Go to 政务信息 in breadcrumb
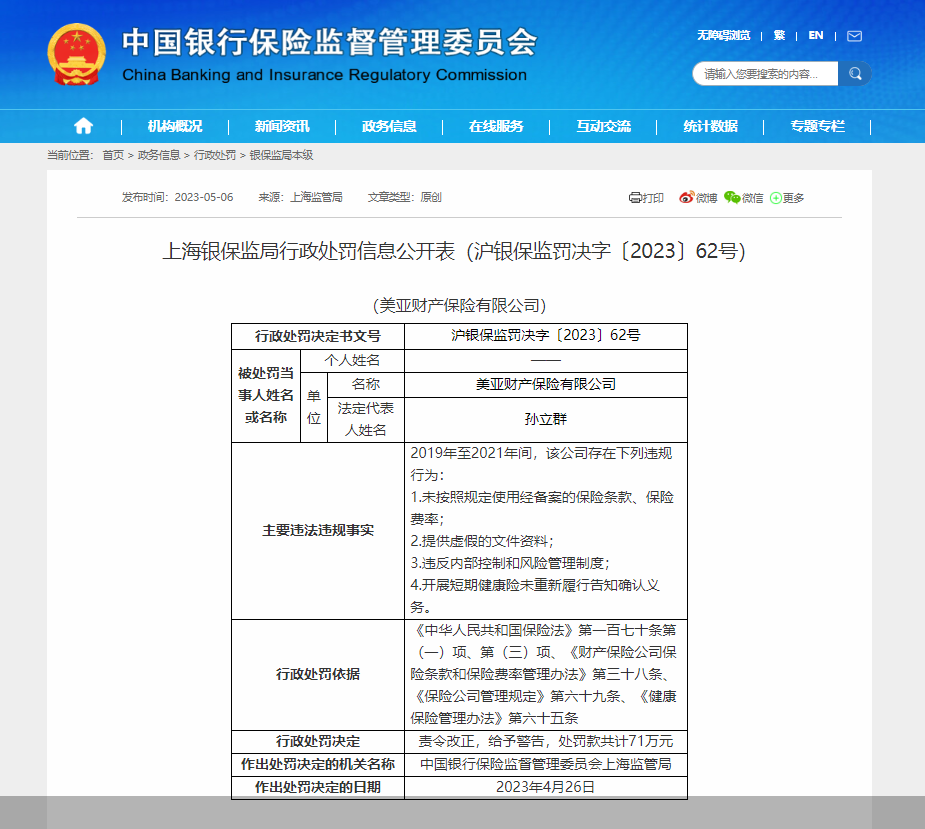 click(159, 155)
